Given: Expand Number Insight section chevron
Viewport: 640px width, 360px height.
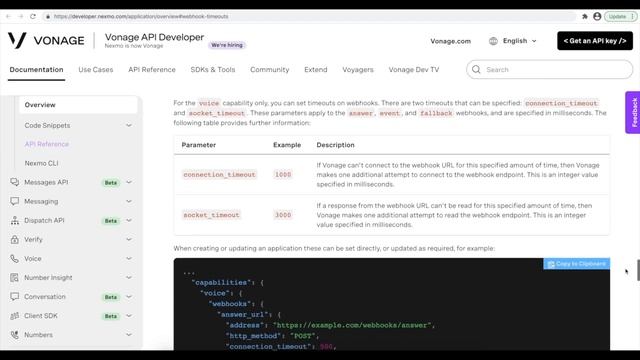Looking at the screenshot, I should point(129,278).
